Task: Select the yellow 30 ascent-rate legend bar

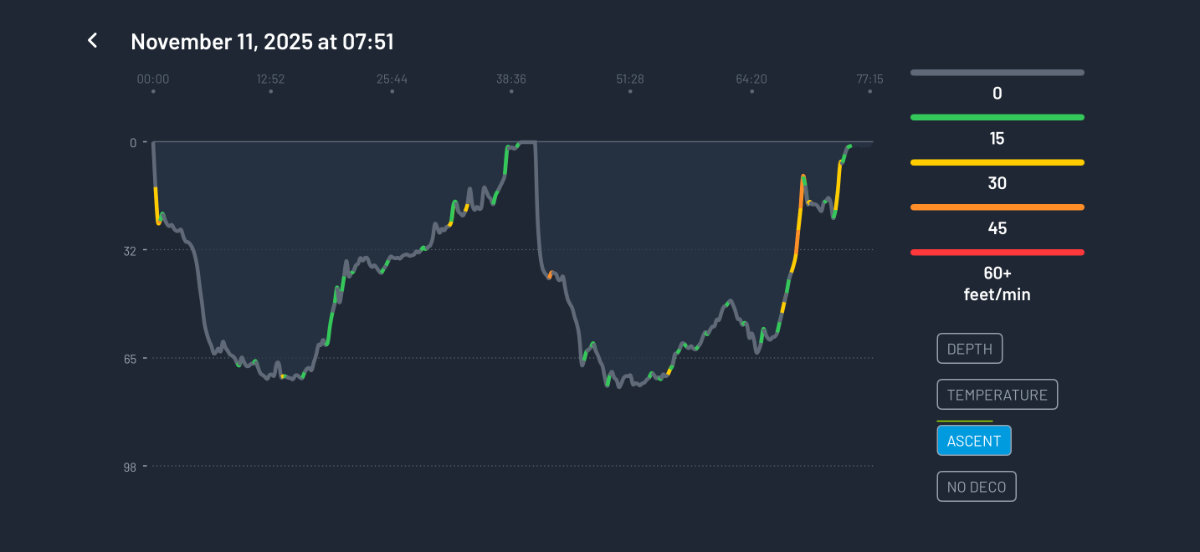Action: pyautogui.click(x=996, y=162)
